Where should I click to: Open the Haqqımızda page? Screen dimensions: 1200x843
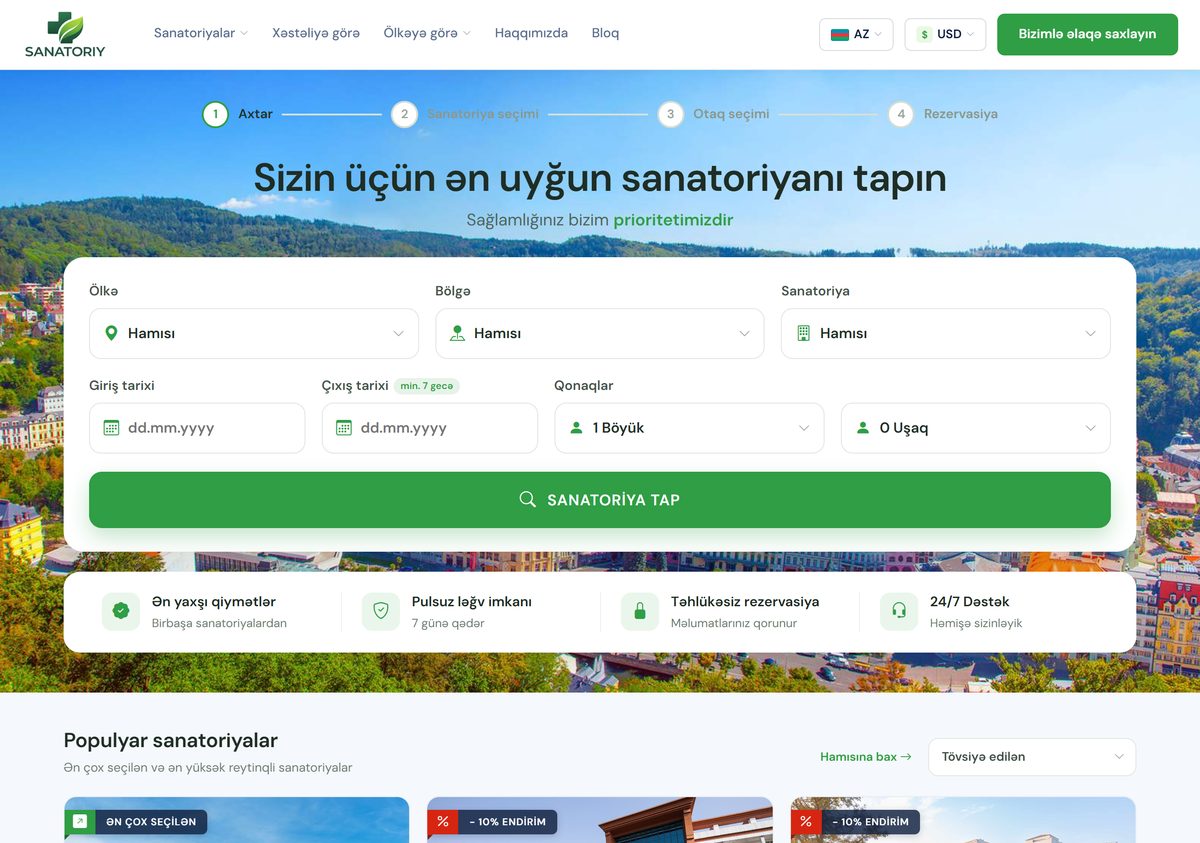tap(531, 33)
